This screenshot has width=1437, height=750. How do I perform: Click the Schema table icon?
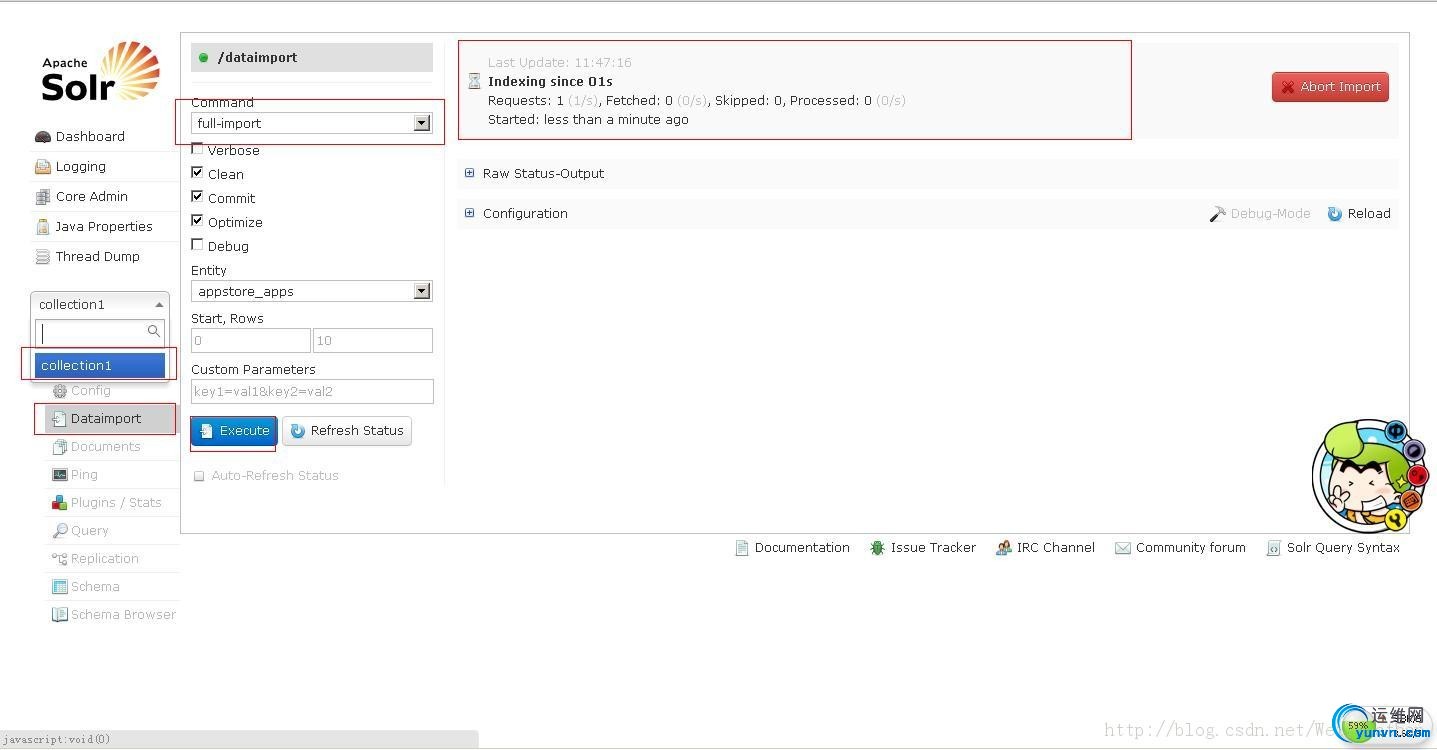click(60, 587)
